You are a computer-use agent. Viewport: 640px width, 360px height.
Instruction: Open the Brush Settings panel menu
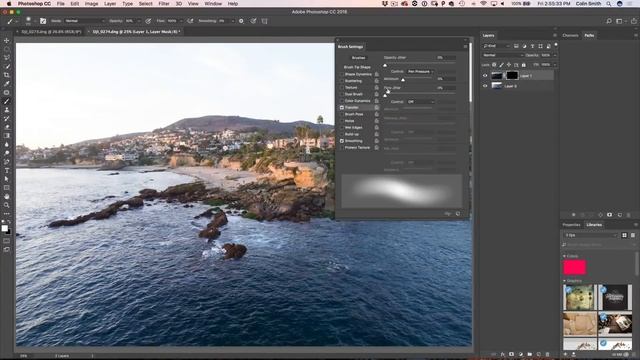pyautogui.click(x=465, y=47)
